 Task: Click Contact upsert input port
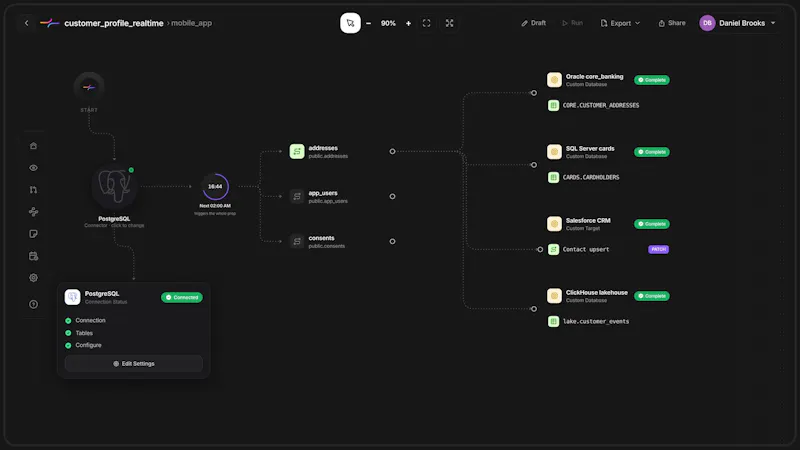(540, 249)
